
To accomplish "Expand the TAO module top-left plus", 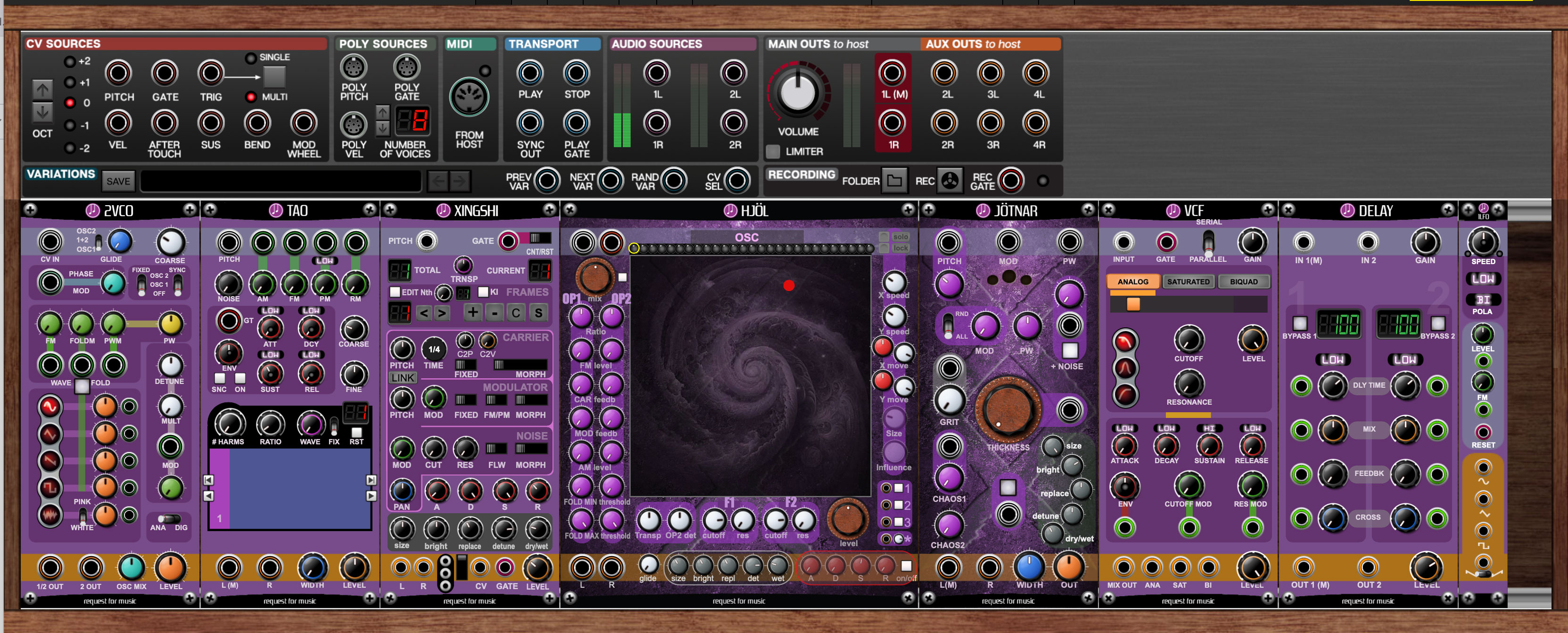I will (210, 209).
